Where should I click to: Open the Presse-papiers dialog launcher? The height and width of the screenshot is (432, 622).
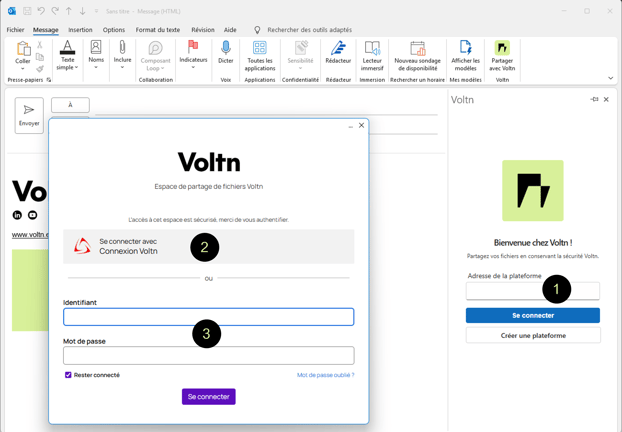pyautogui.click(x=49, y=80)
